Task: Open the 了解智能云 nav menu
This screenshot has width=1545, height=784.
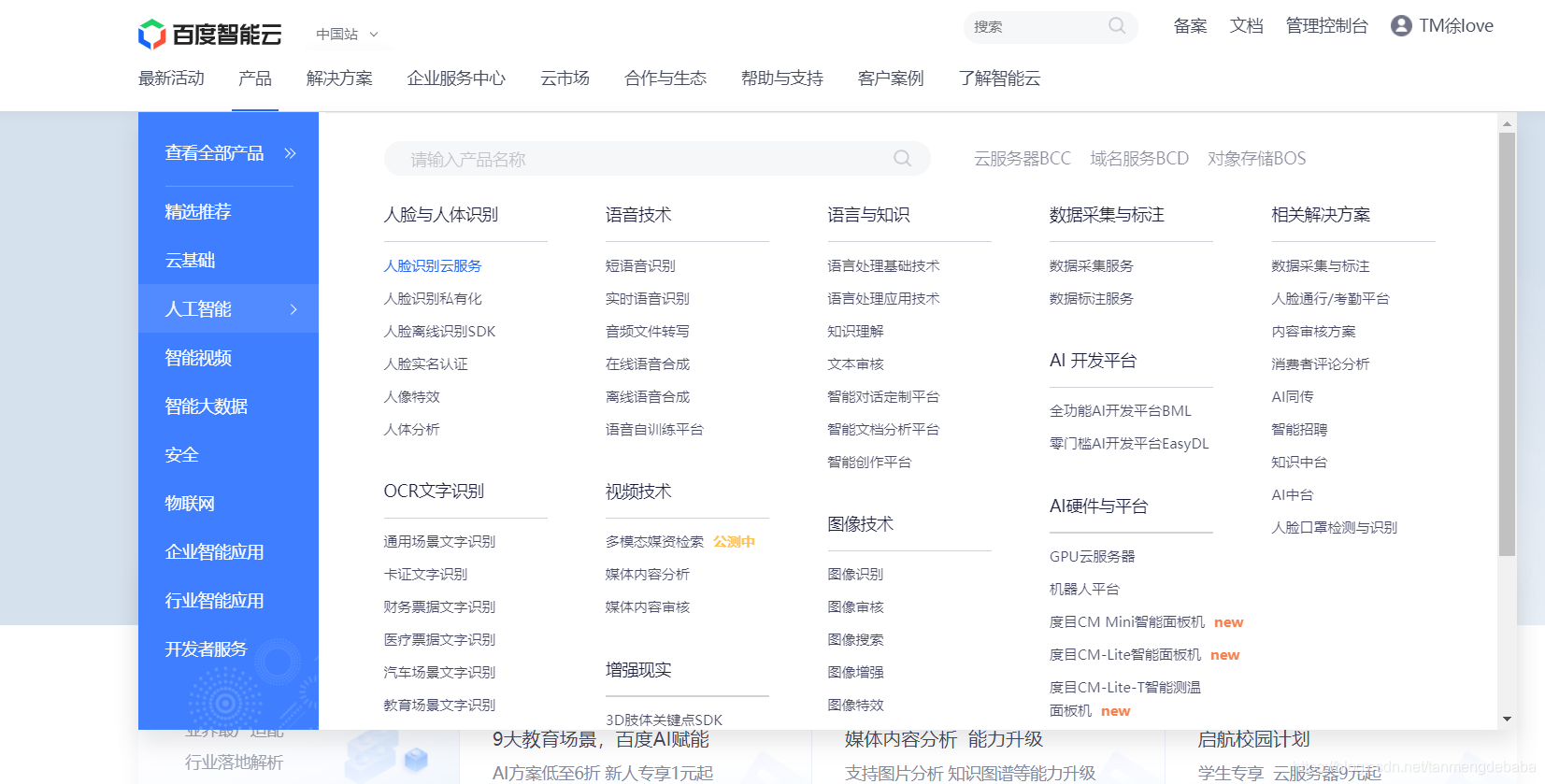Action: (999, 78)
